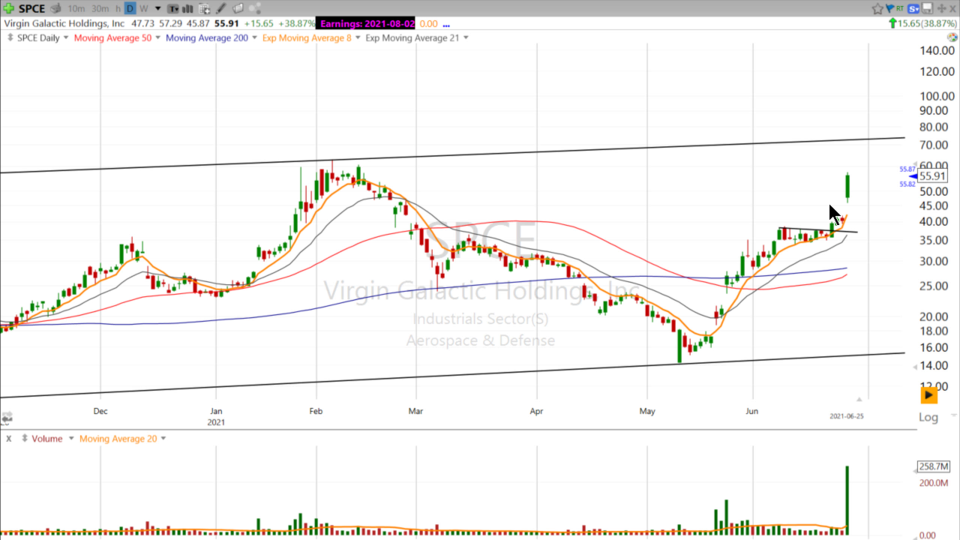Click the share nodes icon
Image resolution: width=960 pixels, height=540 pixels.
(255, 9)
